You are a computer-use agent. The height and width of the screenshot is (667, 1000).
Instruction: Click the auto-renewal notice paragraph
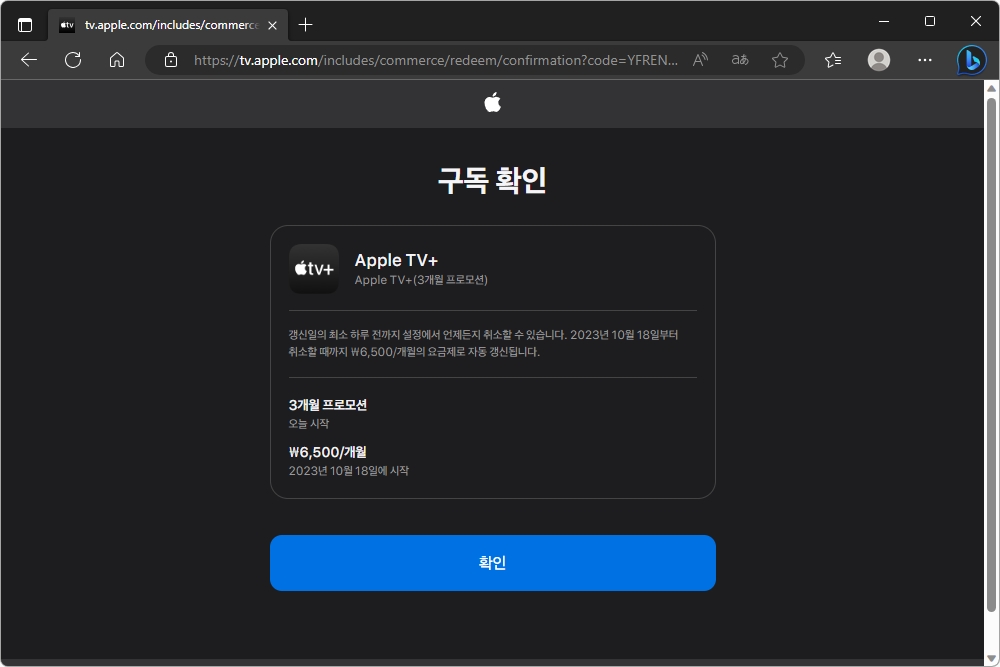click(483, 343)
